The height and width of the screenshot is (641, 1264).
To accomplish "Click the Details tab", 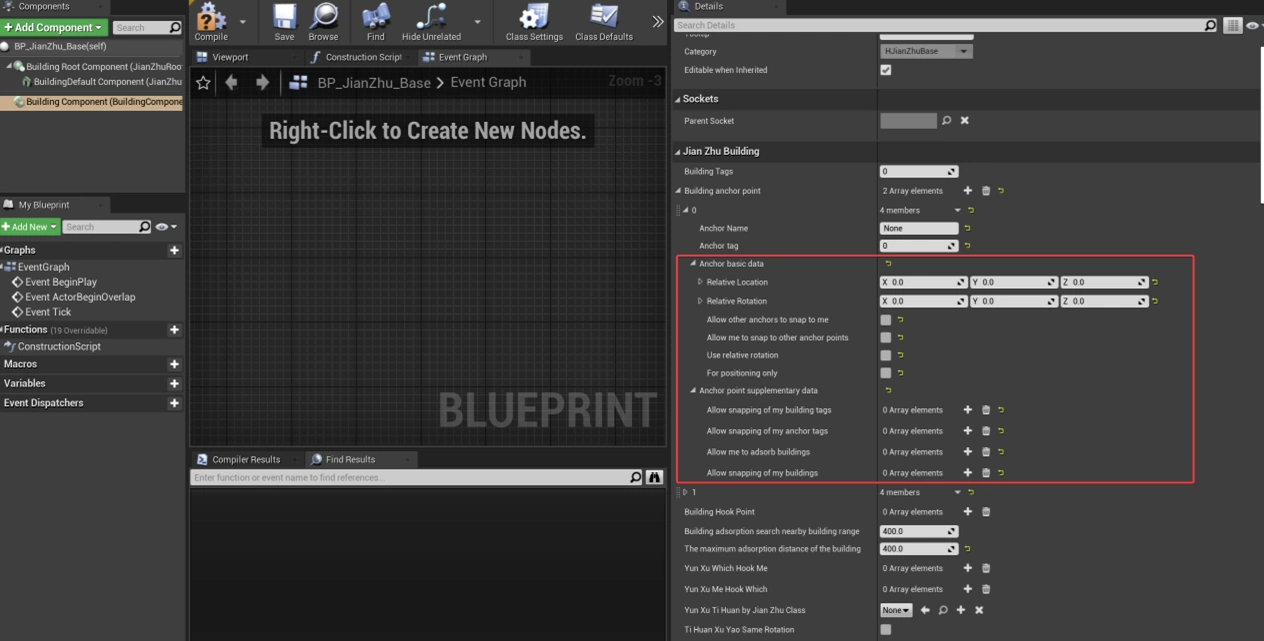I will pyautogui.click(x=708, y=6).
